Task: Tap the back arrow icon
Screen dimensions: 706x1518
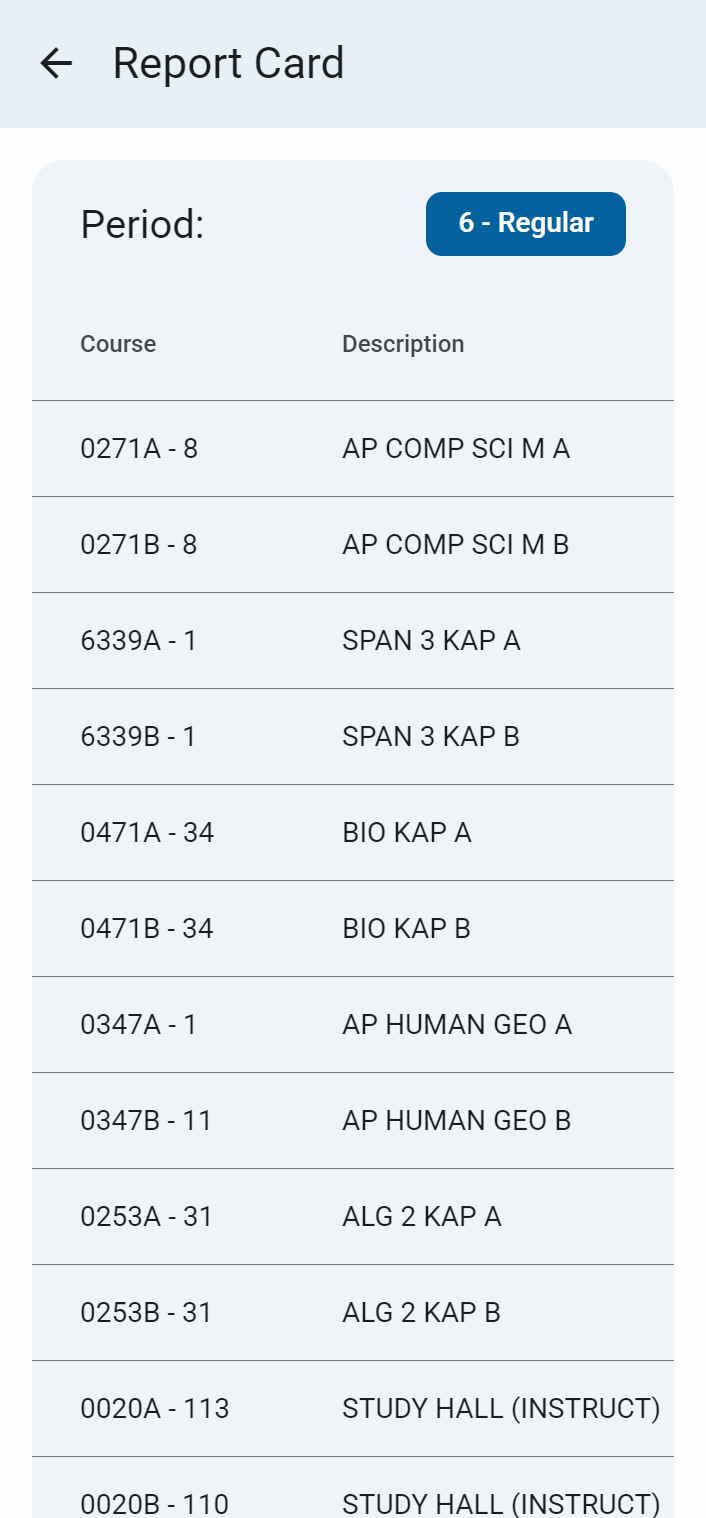Action: [x=56, y=64]
